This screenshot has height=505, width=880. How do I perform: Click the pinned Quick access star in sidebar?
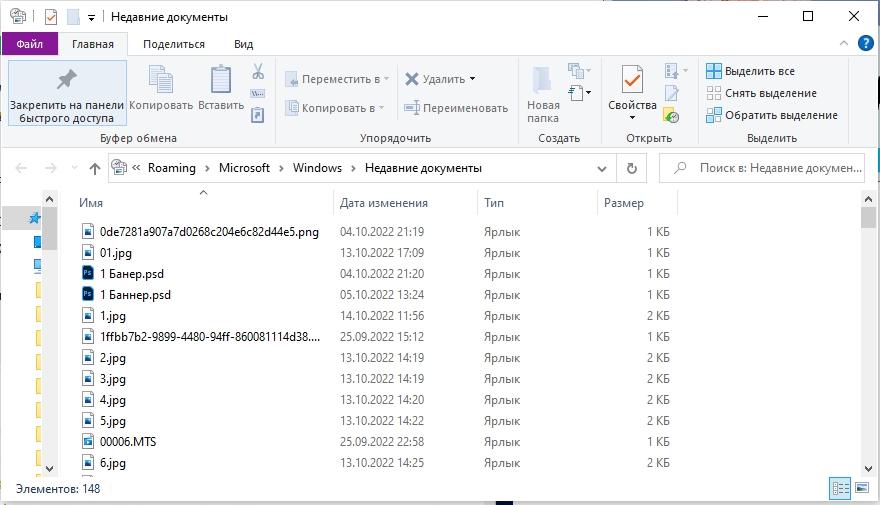click(x=35, y=218)
